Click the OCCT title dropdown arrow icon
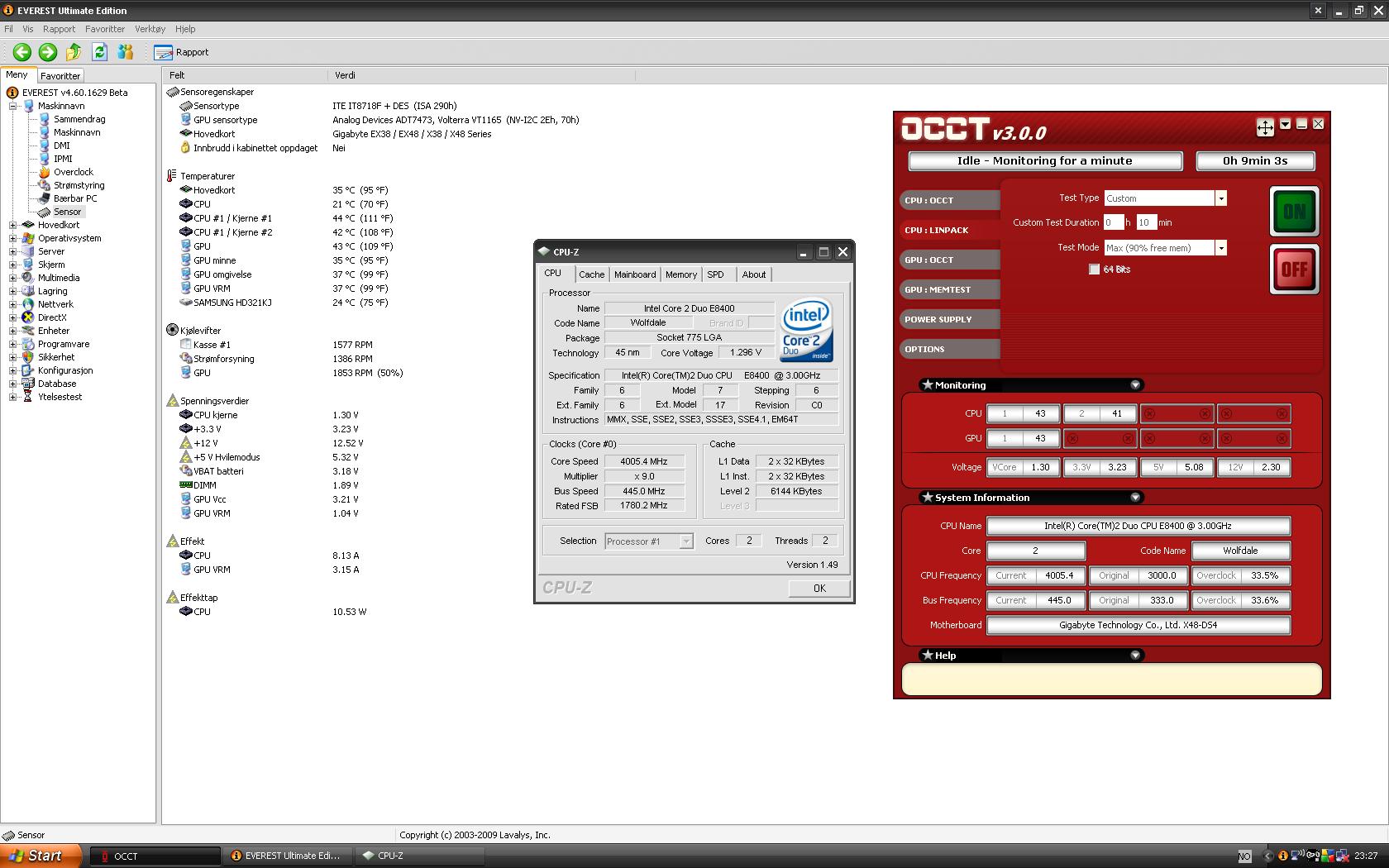The height and width of the screenshot is (868, 1389). (x=1285, y=124)
